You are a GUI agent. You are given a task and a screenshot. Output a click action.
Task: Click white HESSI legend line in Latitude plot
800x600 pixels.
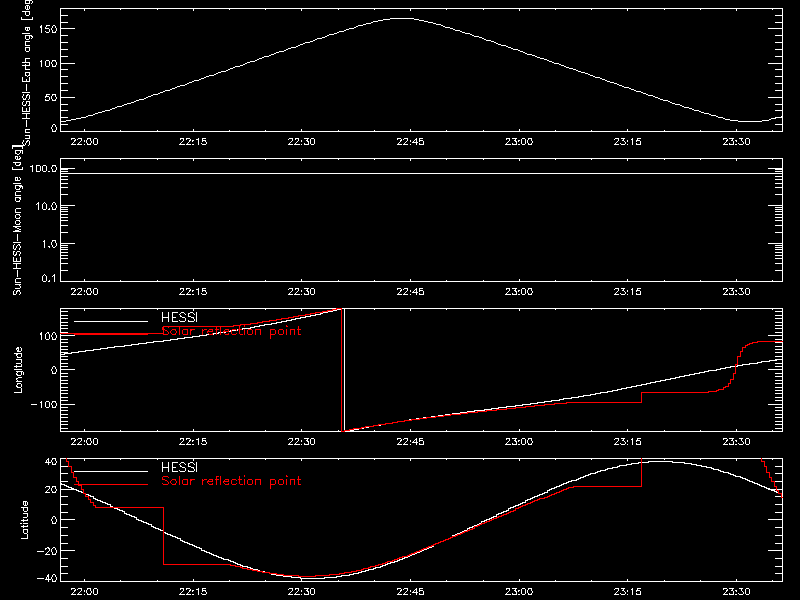click(x=111, y=471)
